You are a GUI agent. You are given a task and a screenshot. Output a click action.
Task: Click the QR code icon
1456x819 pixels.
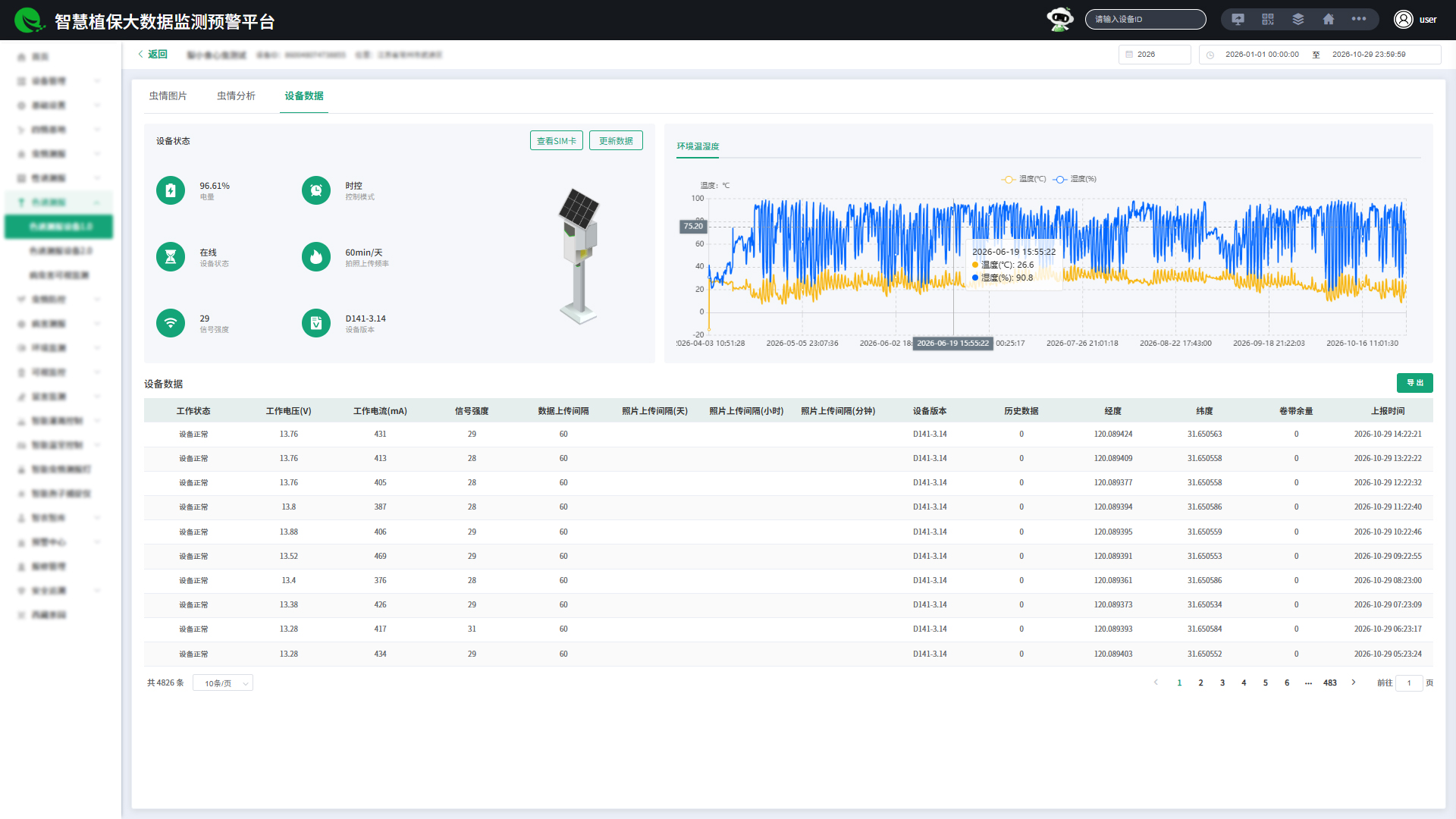(1268, 20)
